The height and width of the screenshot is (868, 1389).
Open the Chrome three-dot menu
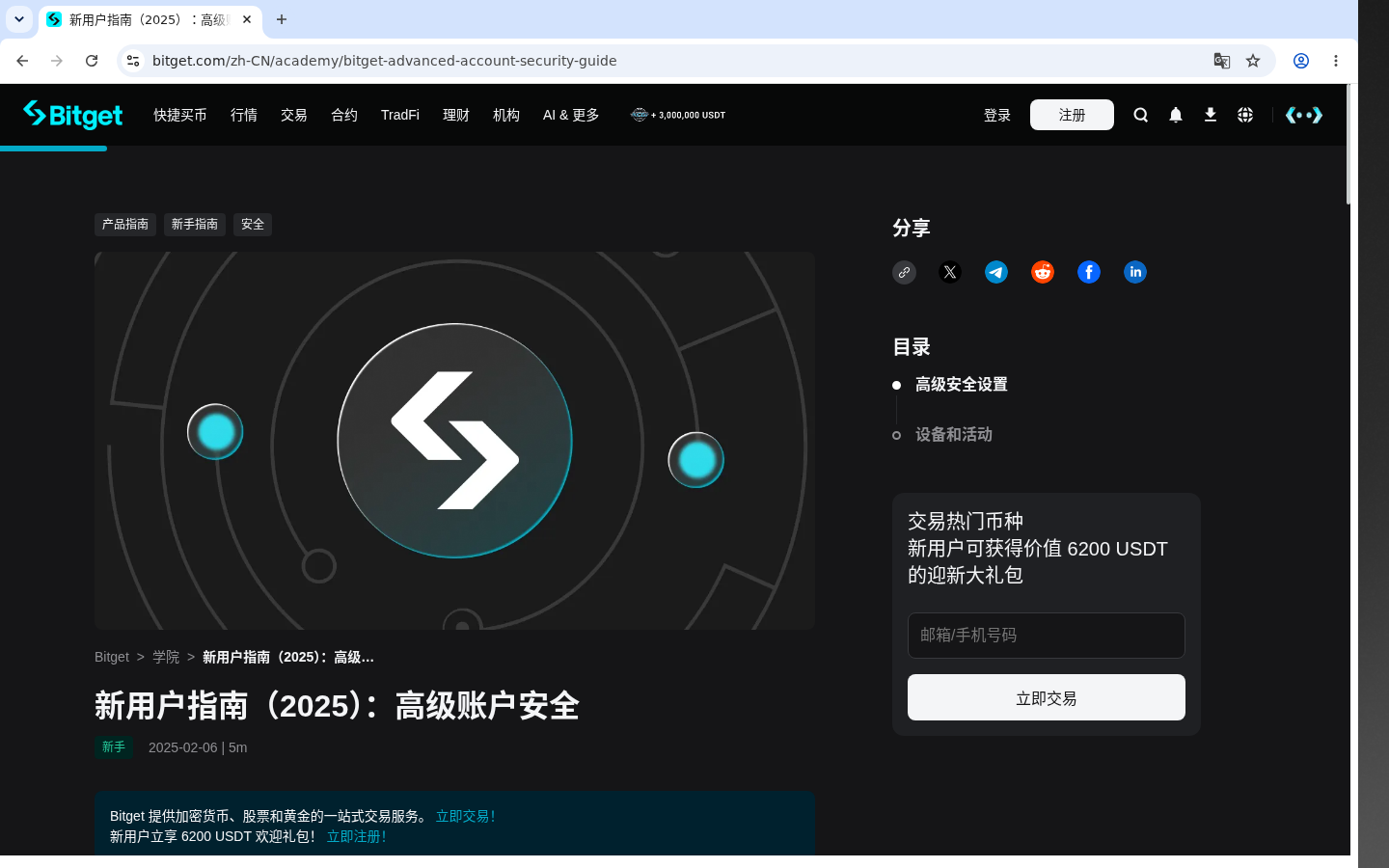[x=1336, y=61]
